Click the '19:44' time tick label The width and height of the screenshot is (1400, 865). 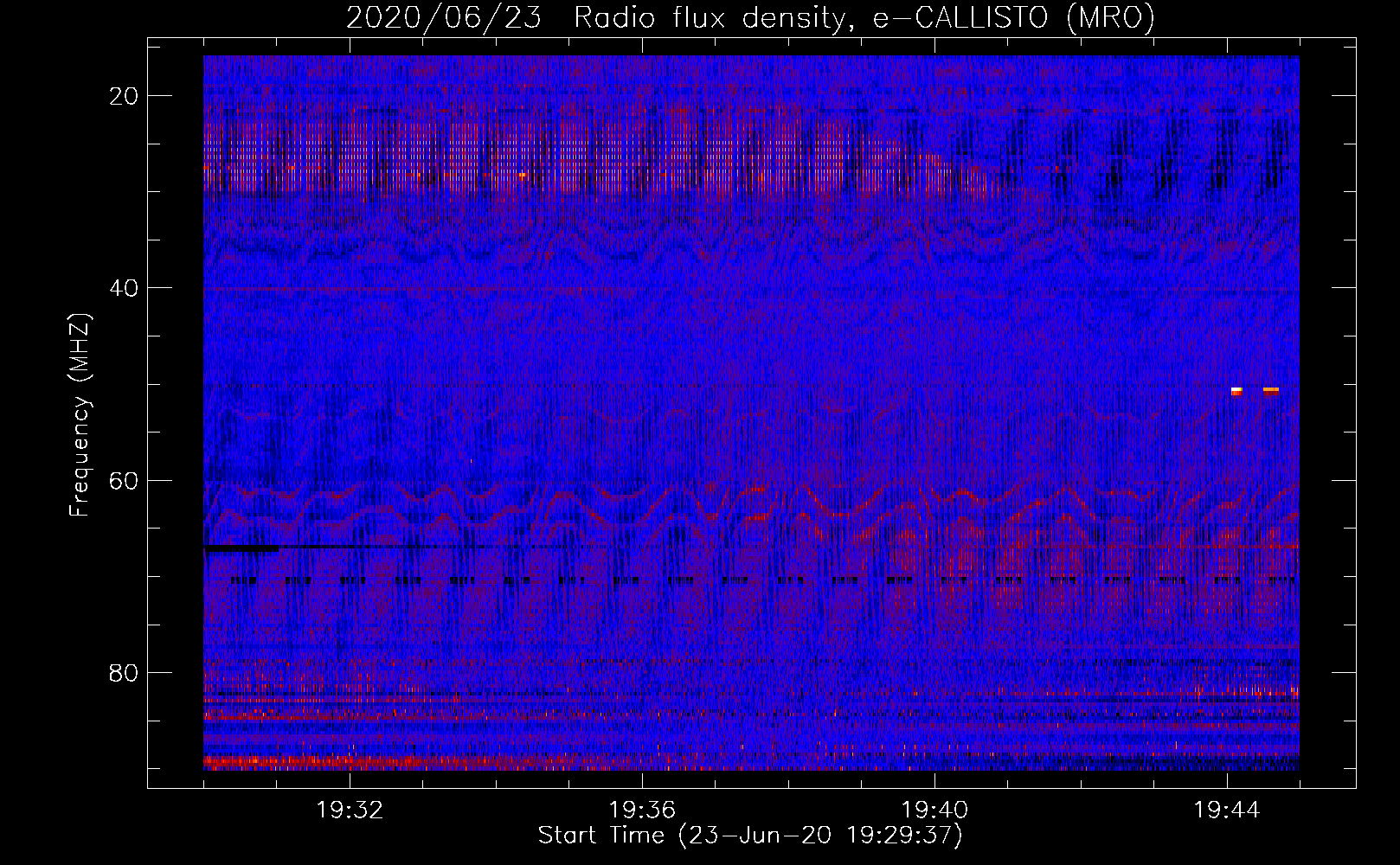1227,811
